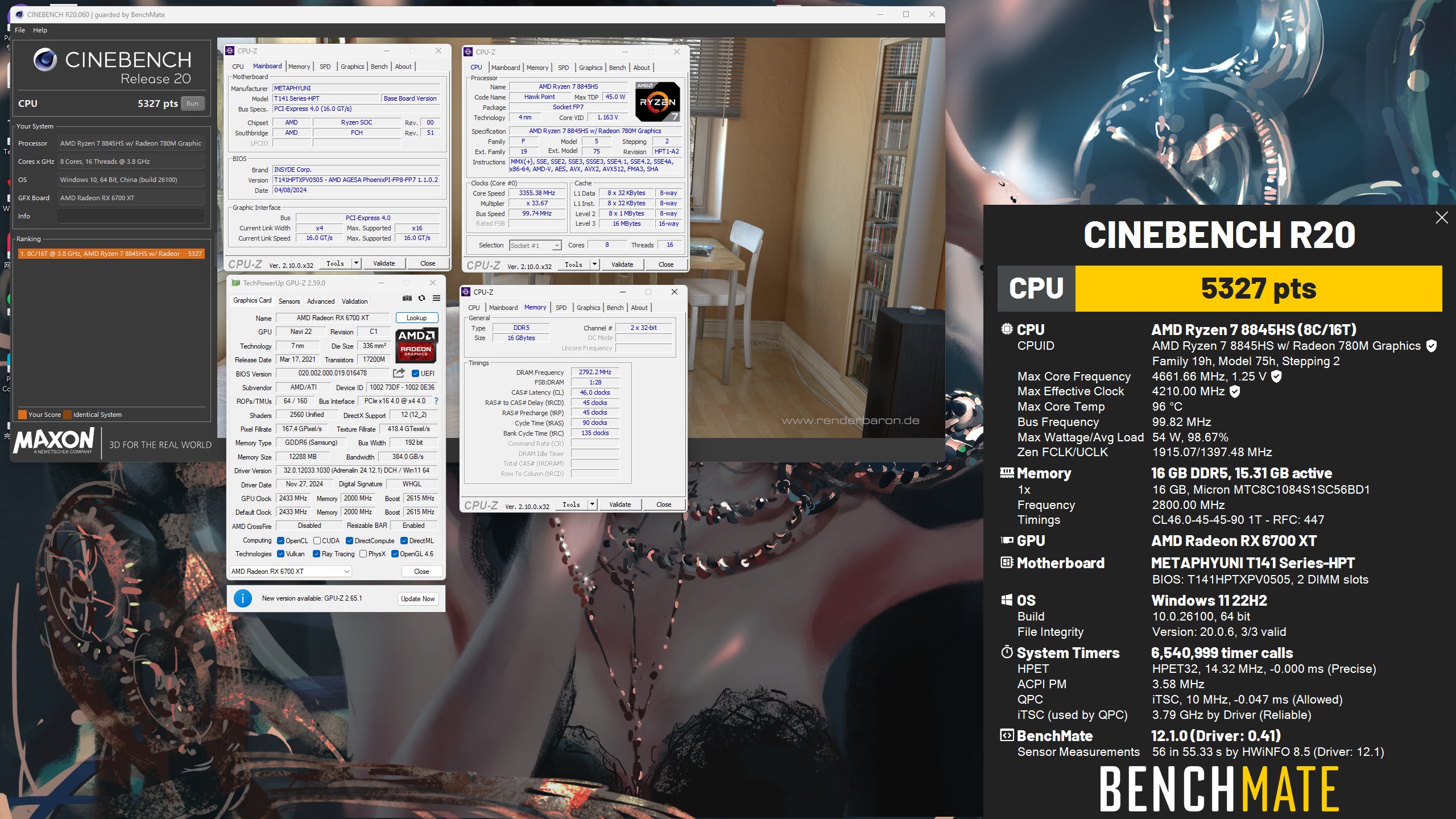The image size is (1456, 819).
Task: Click the GPU card icon in BenchMate
Action: [x=1007, y=540]
